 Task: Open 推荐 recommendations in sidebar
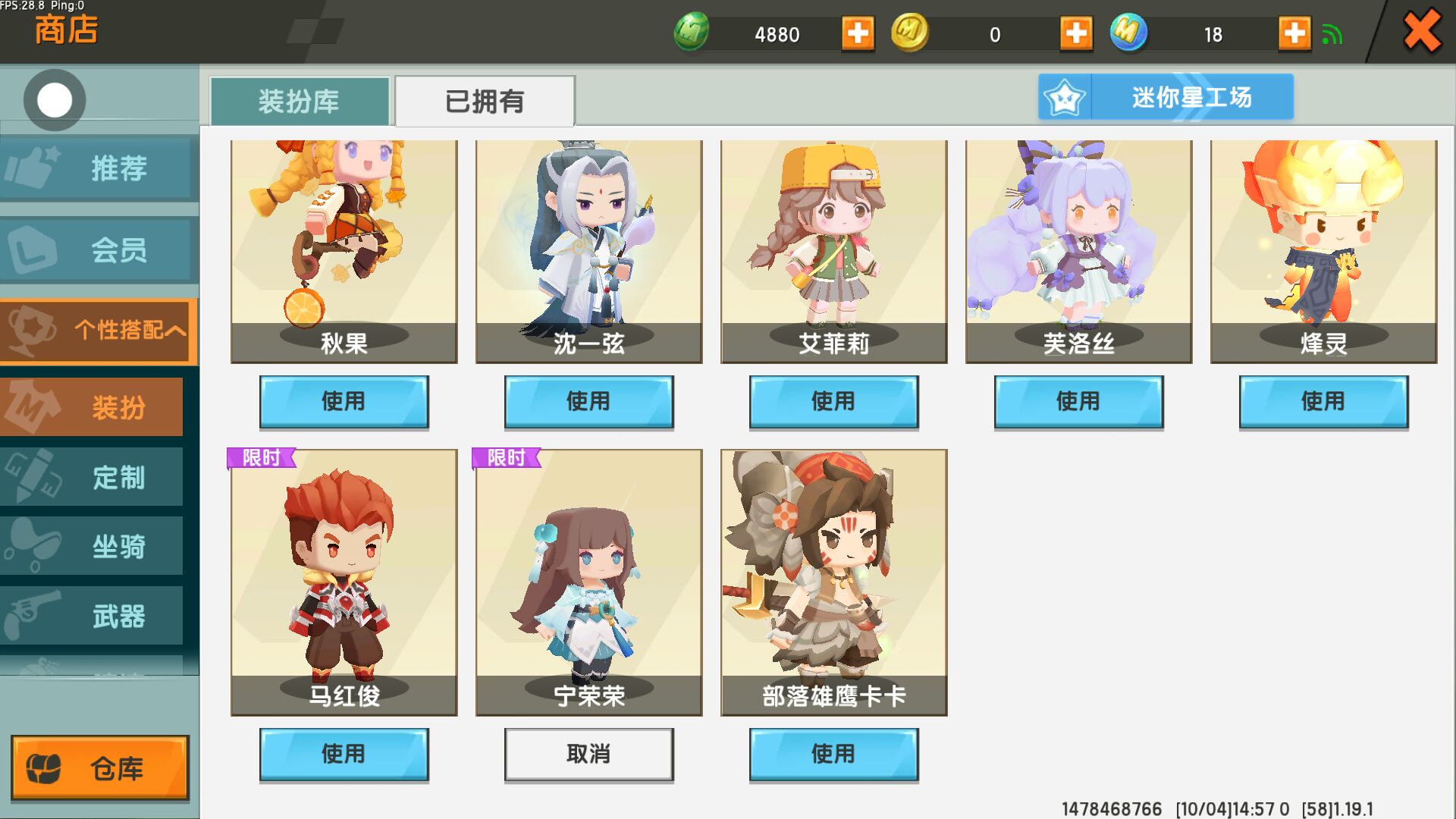click(x=99, y=168)
